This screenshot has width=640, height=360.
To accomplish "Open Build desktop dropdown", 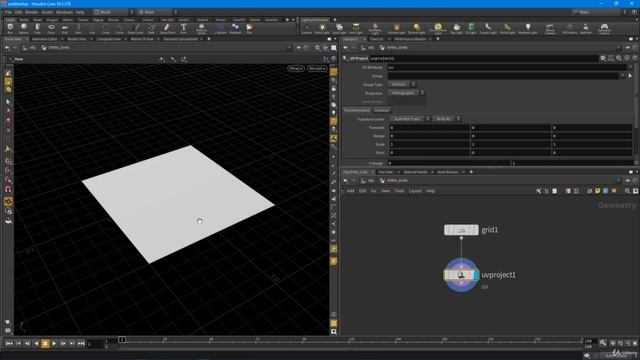I will pyautogui.click(x=113, y=12).
